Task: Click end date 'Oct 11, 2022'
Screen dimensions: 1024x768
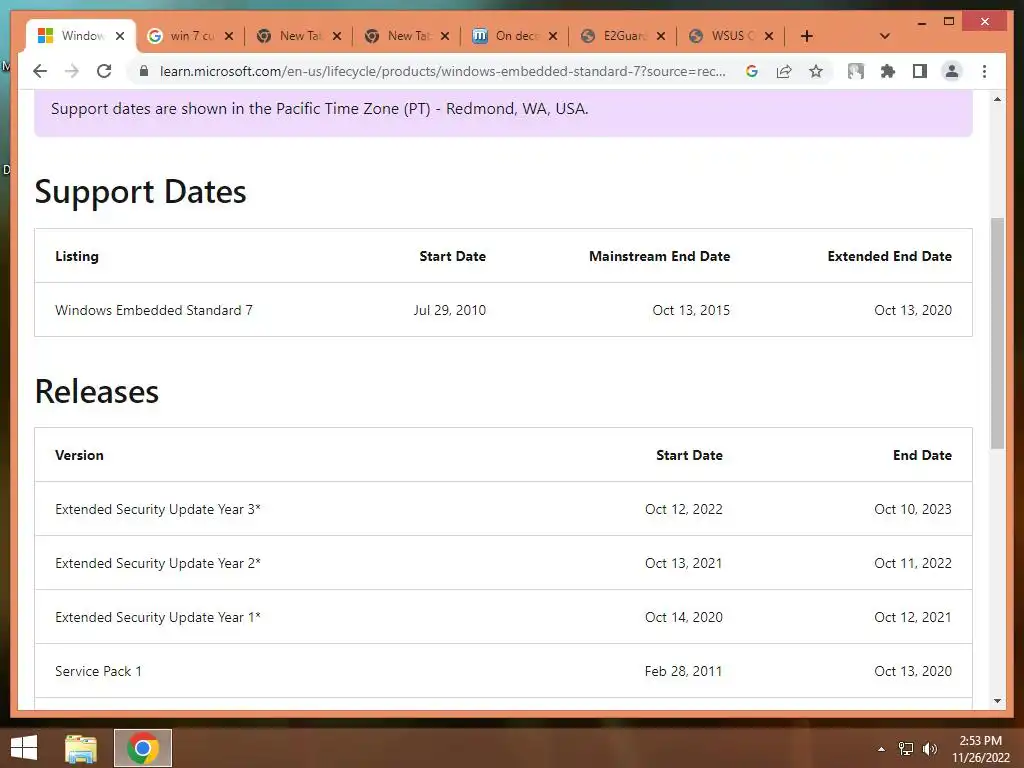Action: [912, 563]
